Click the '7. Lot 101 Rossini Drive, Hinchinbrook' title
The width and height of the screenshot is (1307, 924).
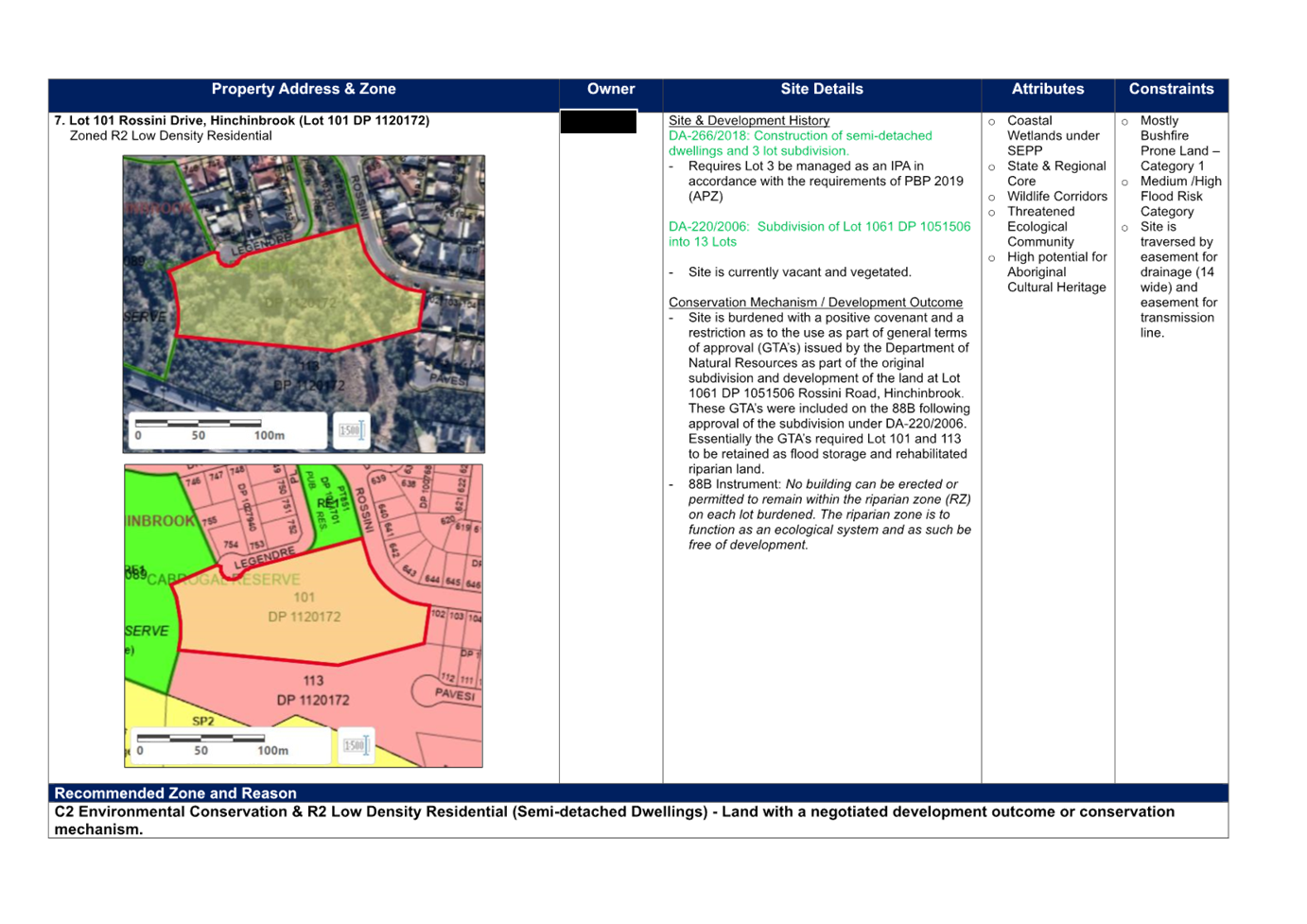pyautogui.click(x=242, y=120)
